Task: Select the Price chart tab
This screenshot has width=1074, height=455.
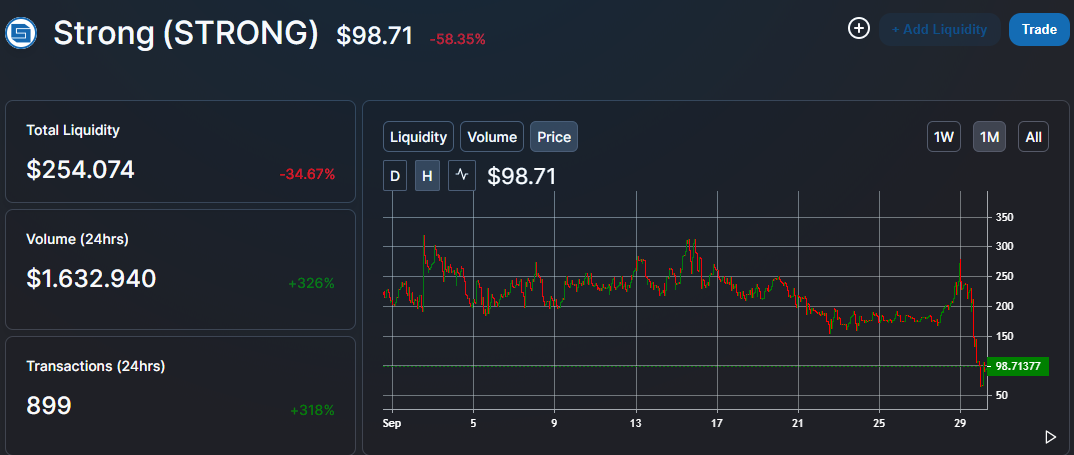Action: click(x=554, y=137)
